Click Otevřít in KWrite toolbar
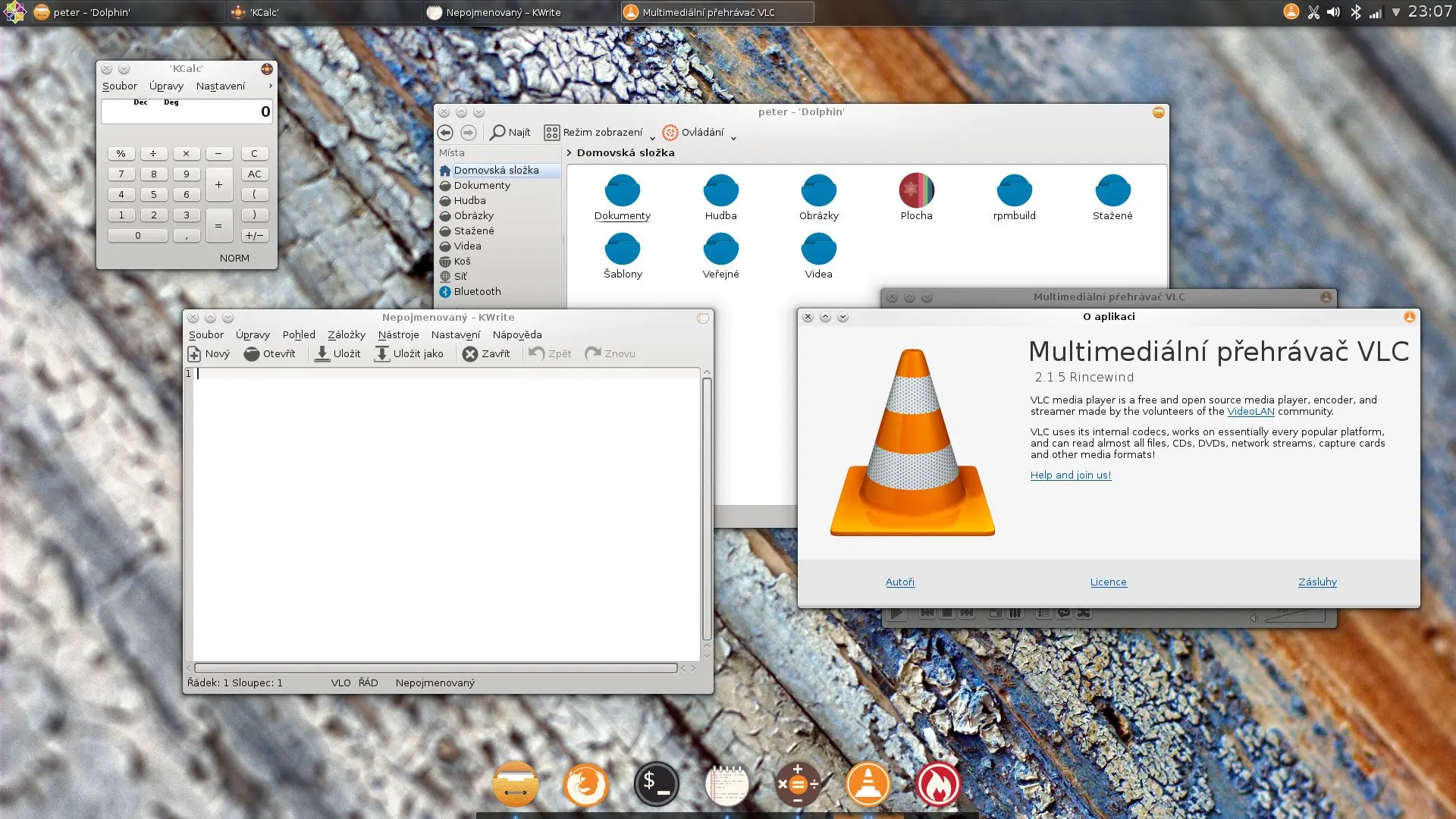This screenshot has height=819, width=1456. [x=269, y=354]
